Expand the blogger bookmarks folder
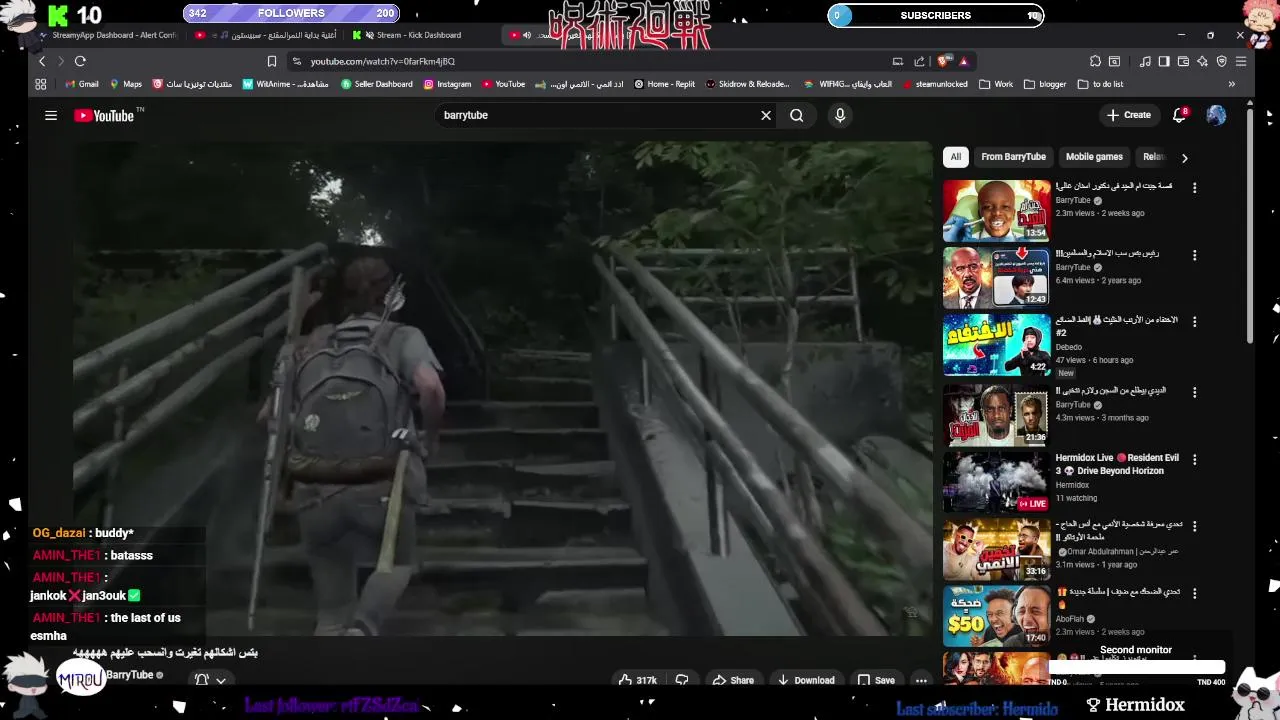This screenshot has width=1280, height=720. (x=1045, y=84)
